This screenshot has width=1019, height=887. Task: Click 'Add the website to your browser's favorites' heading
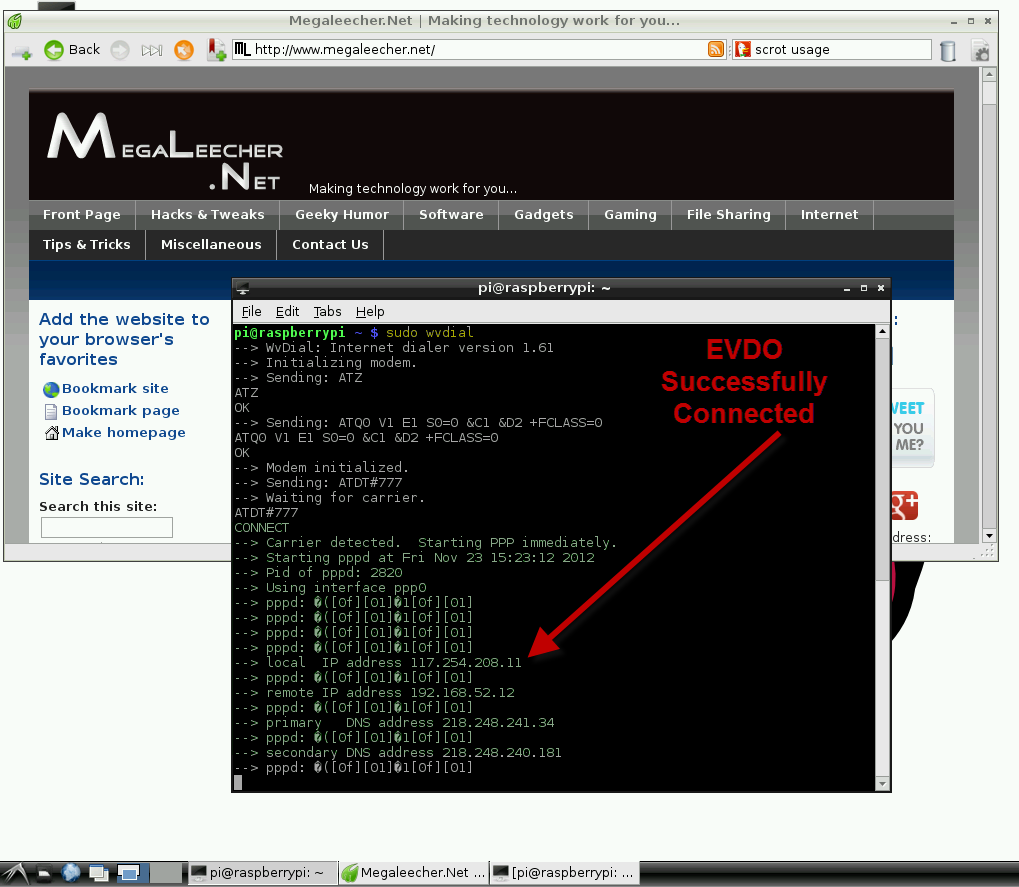tap(124, 339)
